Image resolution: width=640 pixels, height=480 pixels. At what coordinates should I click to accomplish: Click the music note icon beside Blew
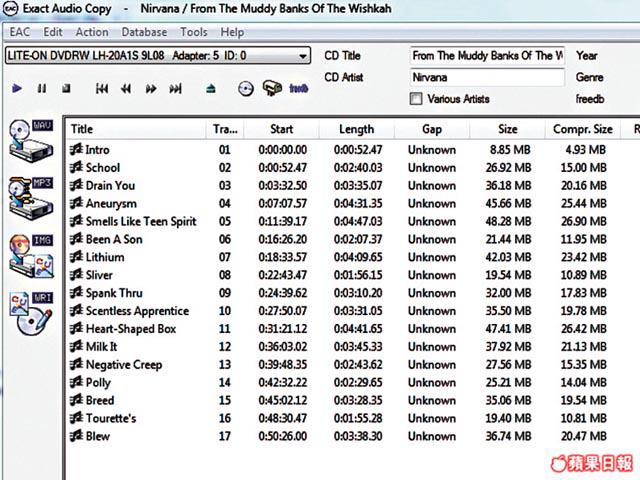pos(76,436)
